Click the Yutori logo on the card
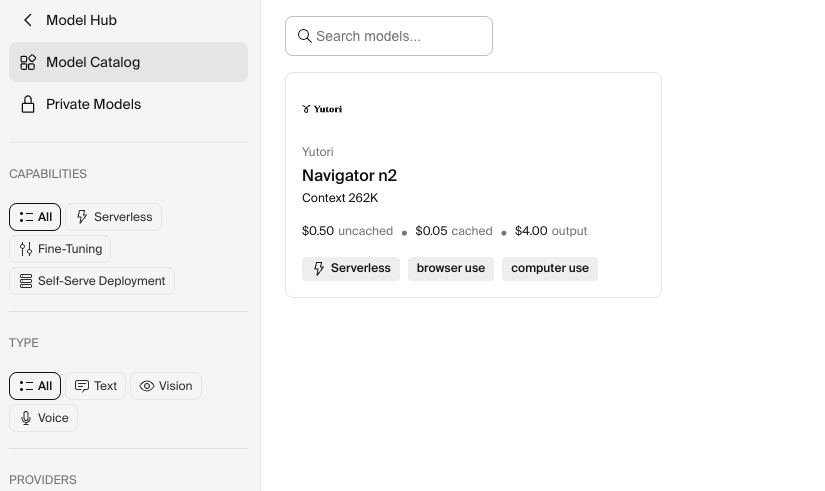825x491 pixels. click(x=322, y=109)
